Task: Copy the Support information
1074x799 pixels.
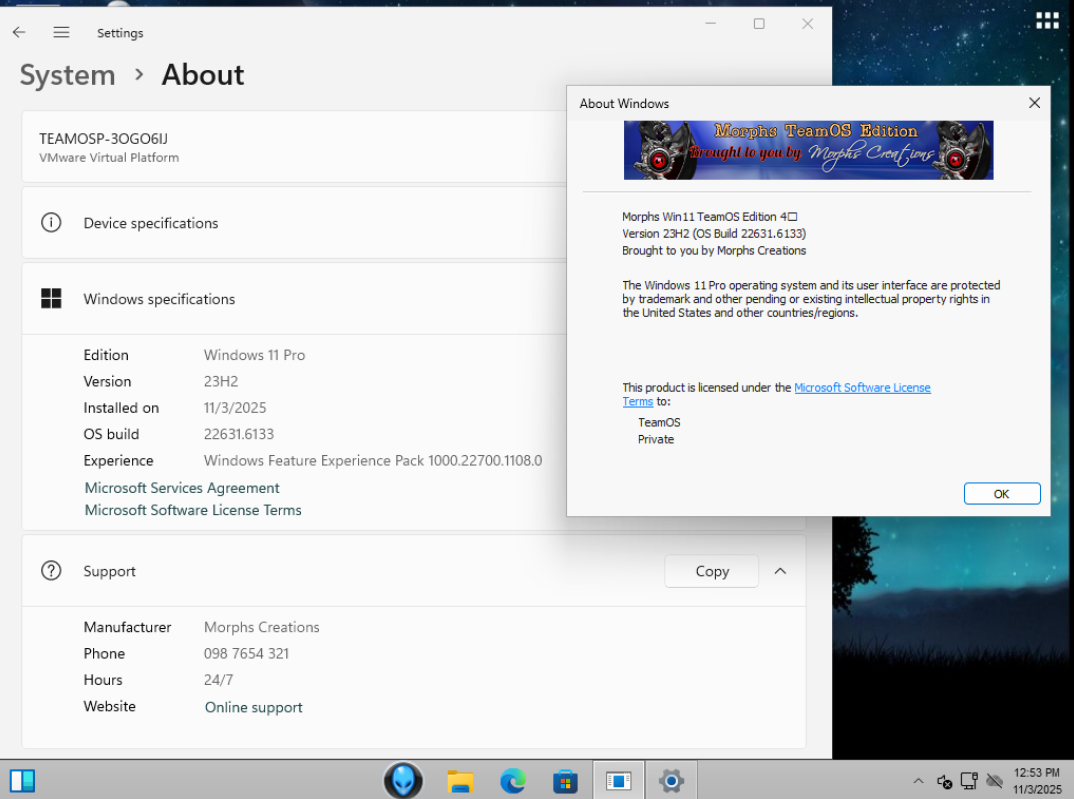Action: tap(711, 571)
